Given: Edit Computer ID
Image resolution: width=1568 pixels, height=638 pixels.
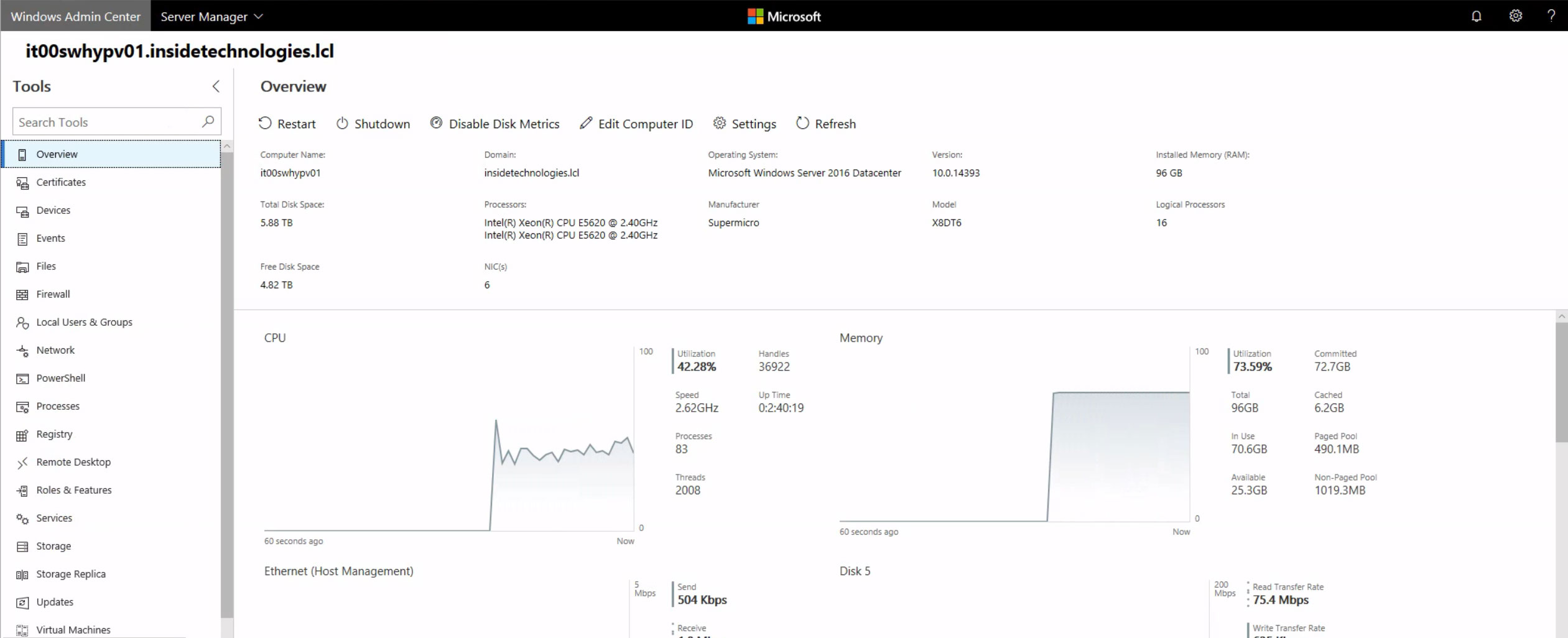Looking at the screenshot, I should [x=636, y=124].
